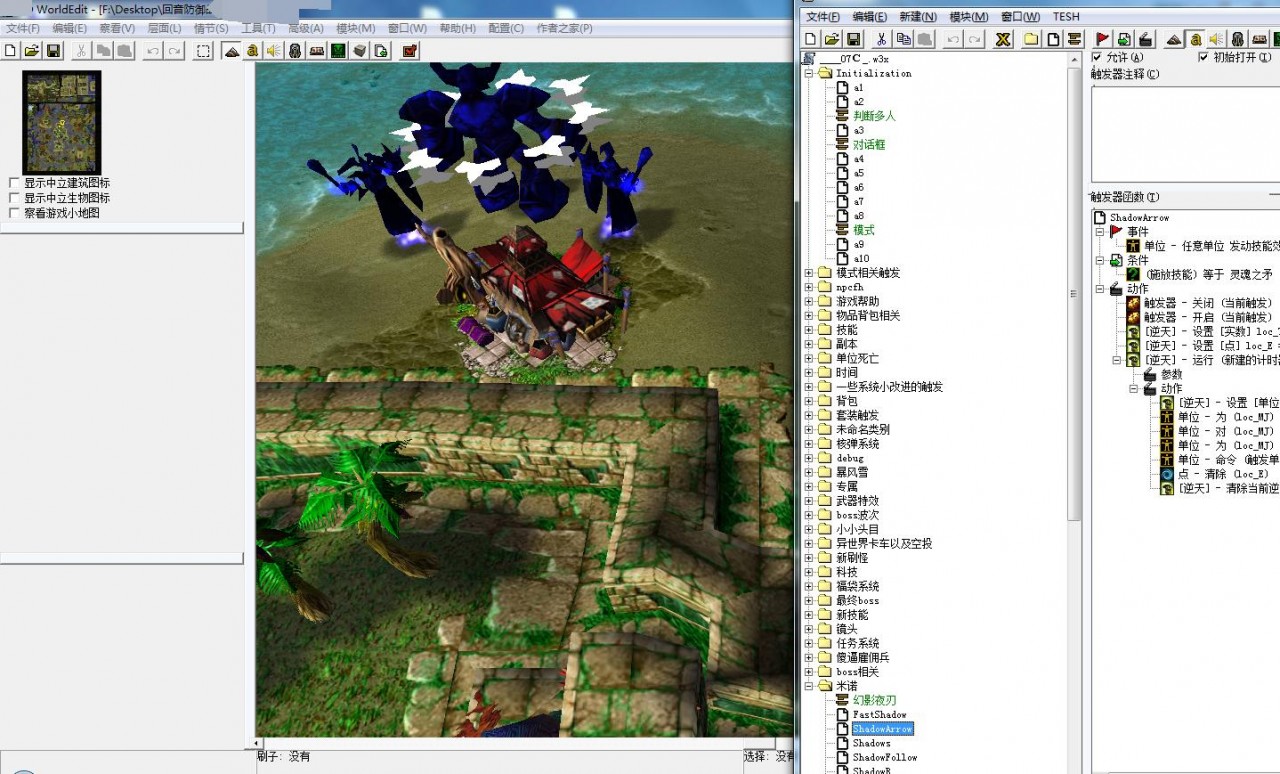Click New Category folder icon in trigger editor
This screenshot has height=774, width=1280.
tap(1031, 39)
